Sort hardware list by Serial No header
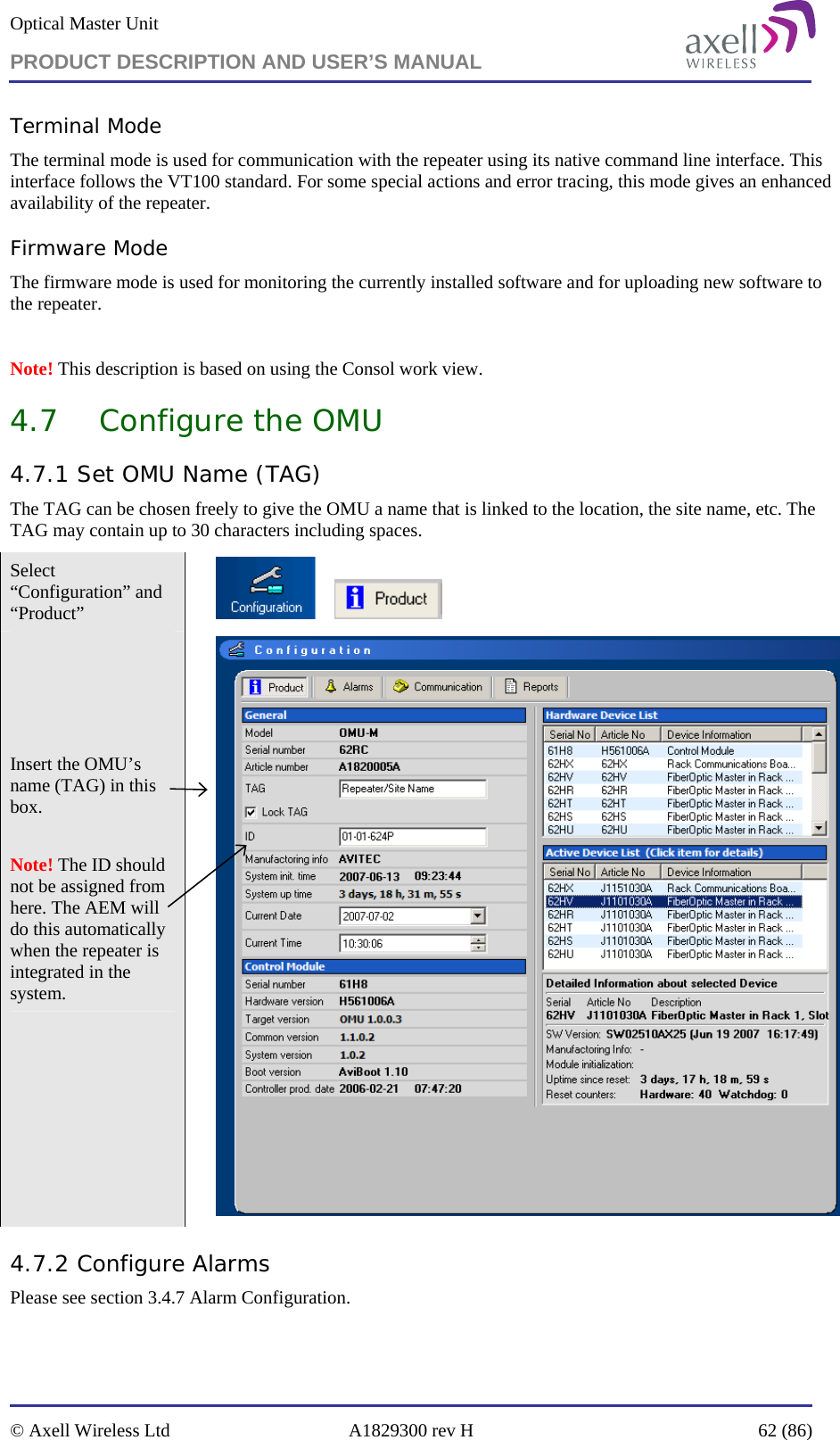 pyautogui.click(x=569, y=735)
